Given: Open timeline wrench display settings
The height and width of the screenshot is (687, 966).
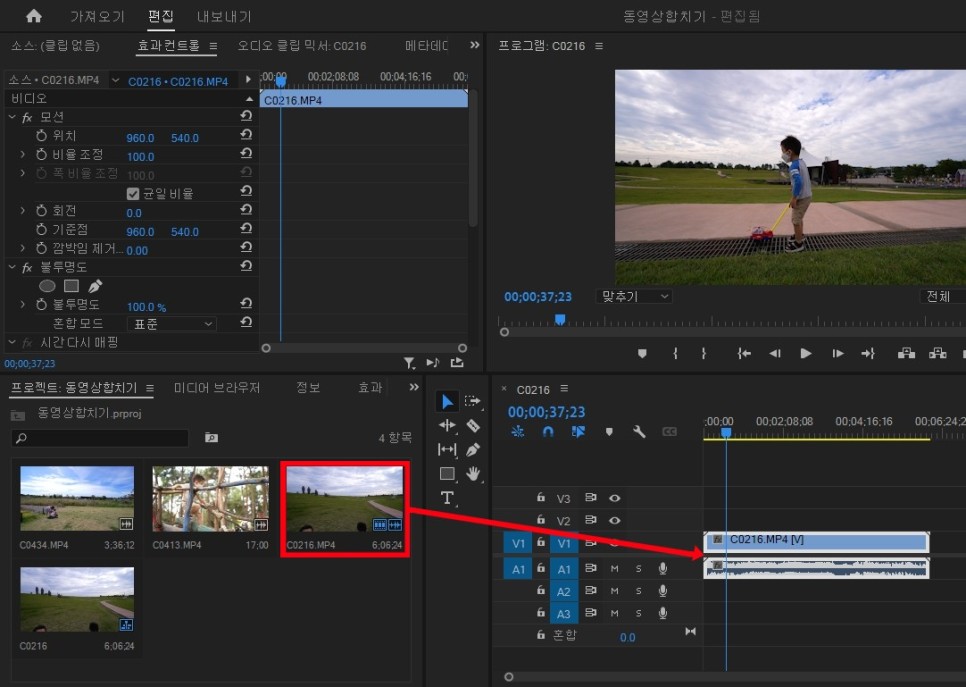Looking at the screenshot, I should (x=639, y=432).
